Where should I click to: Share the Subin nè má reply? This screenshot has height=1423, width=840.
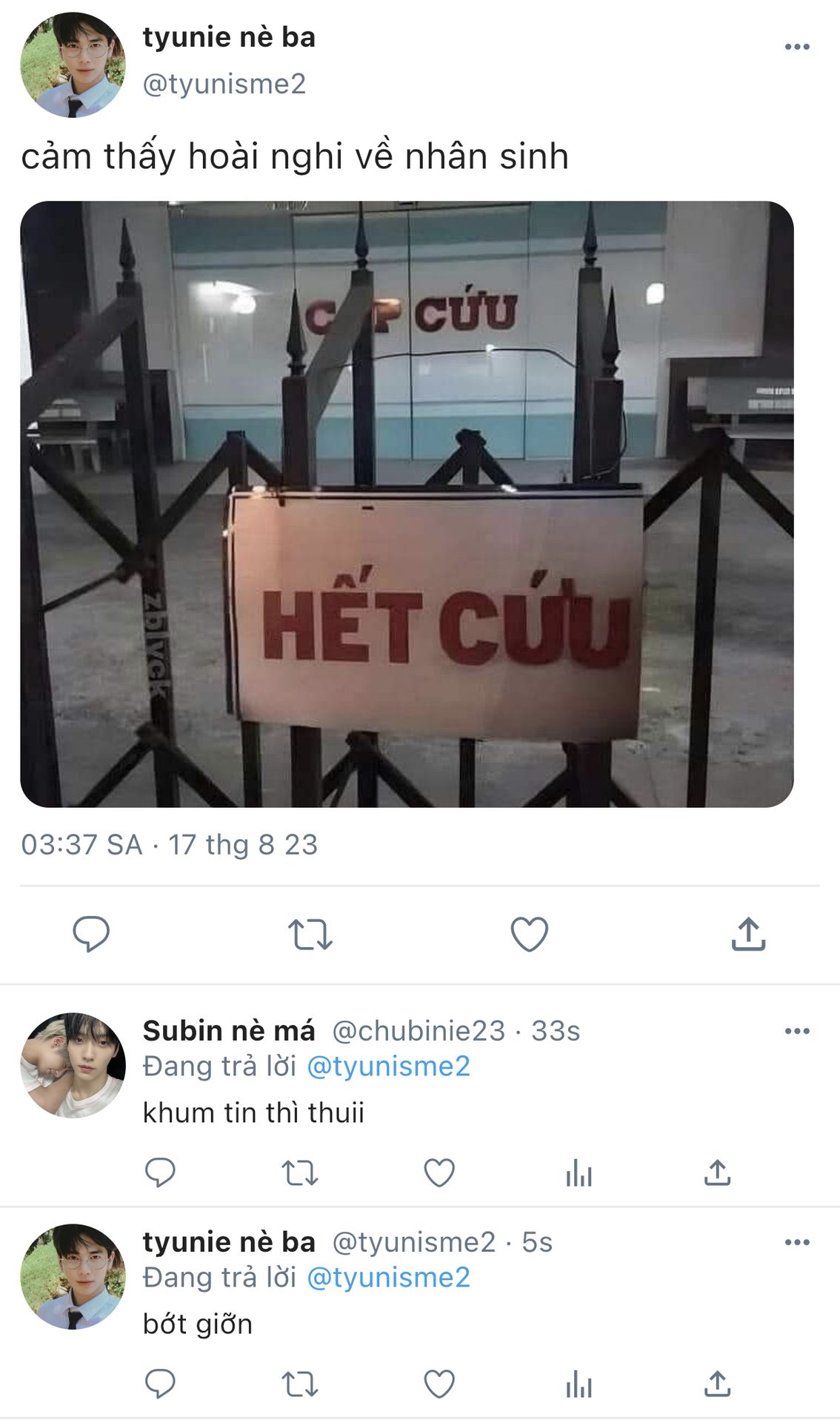point(718,1172)
